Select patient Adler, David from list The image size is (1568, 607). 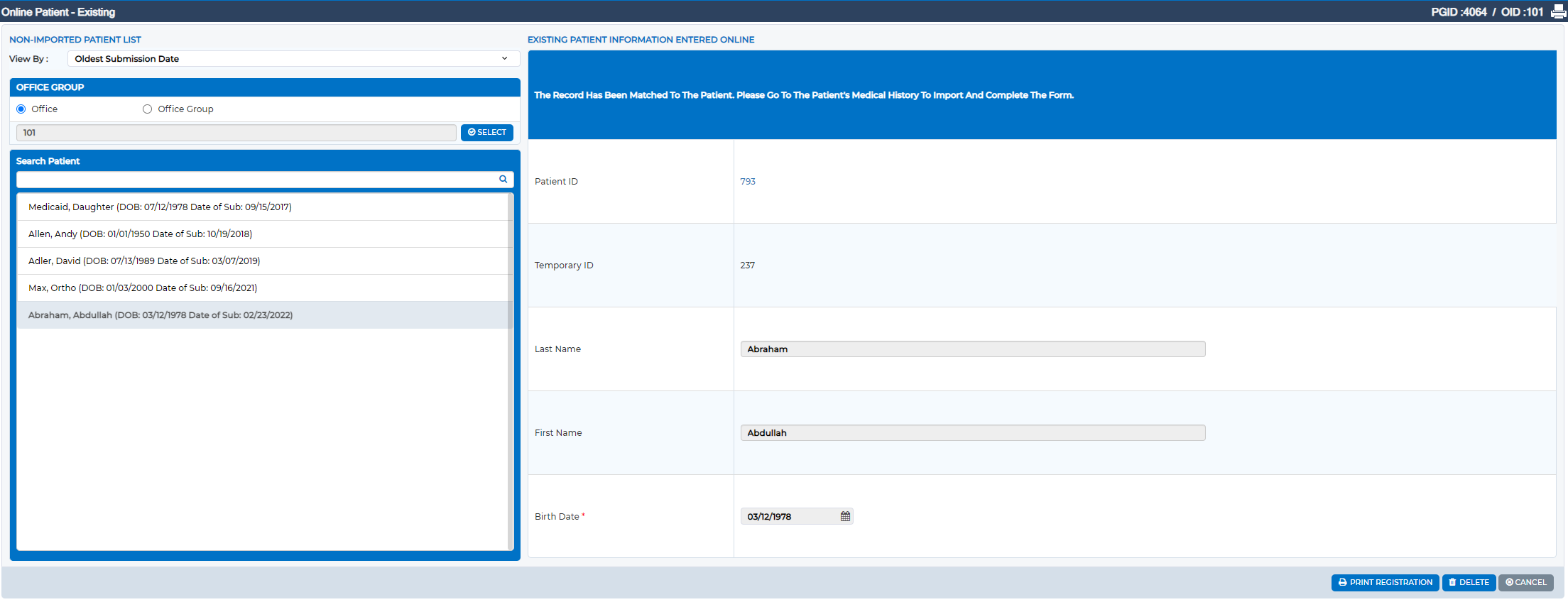pos(262,261)
